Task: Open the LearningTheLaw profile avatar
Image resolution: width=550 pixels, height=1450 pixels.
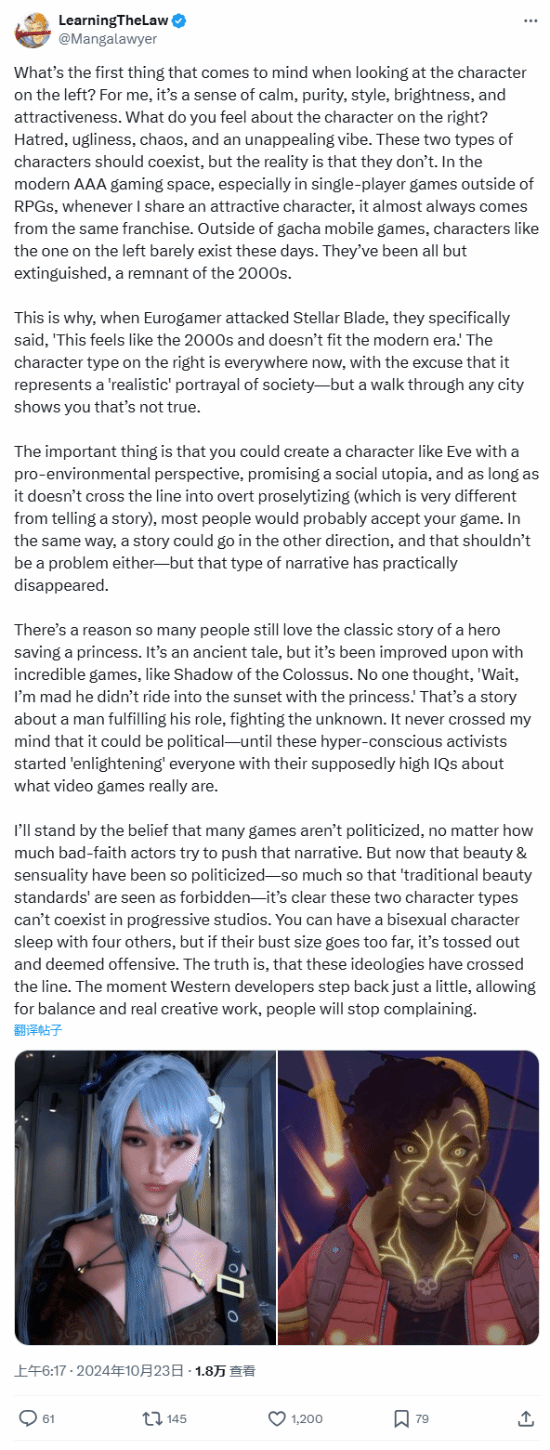Action: click(32, 30)
